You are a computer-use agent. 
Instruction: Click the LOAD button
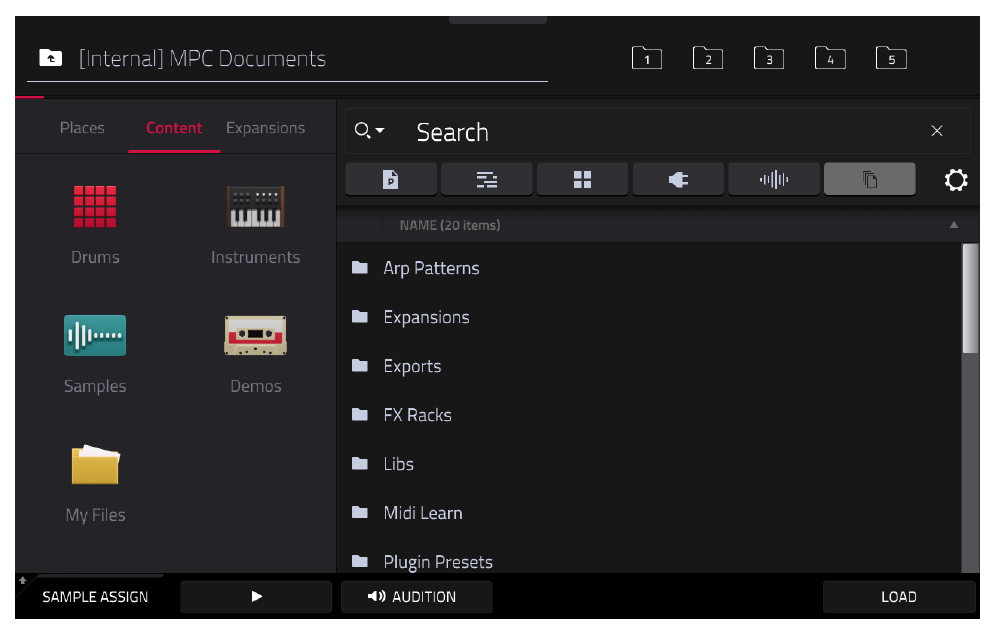coord(899,597)
